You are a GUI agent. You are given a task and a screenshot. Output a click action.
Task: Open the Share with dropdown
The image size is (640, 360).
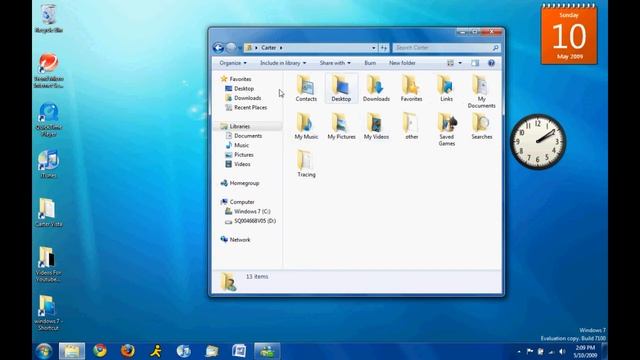[x=335, y=63]
